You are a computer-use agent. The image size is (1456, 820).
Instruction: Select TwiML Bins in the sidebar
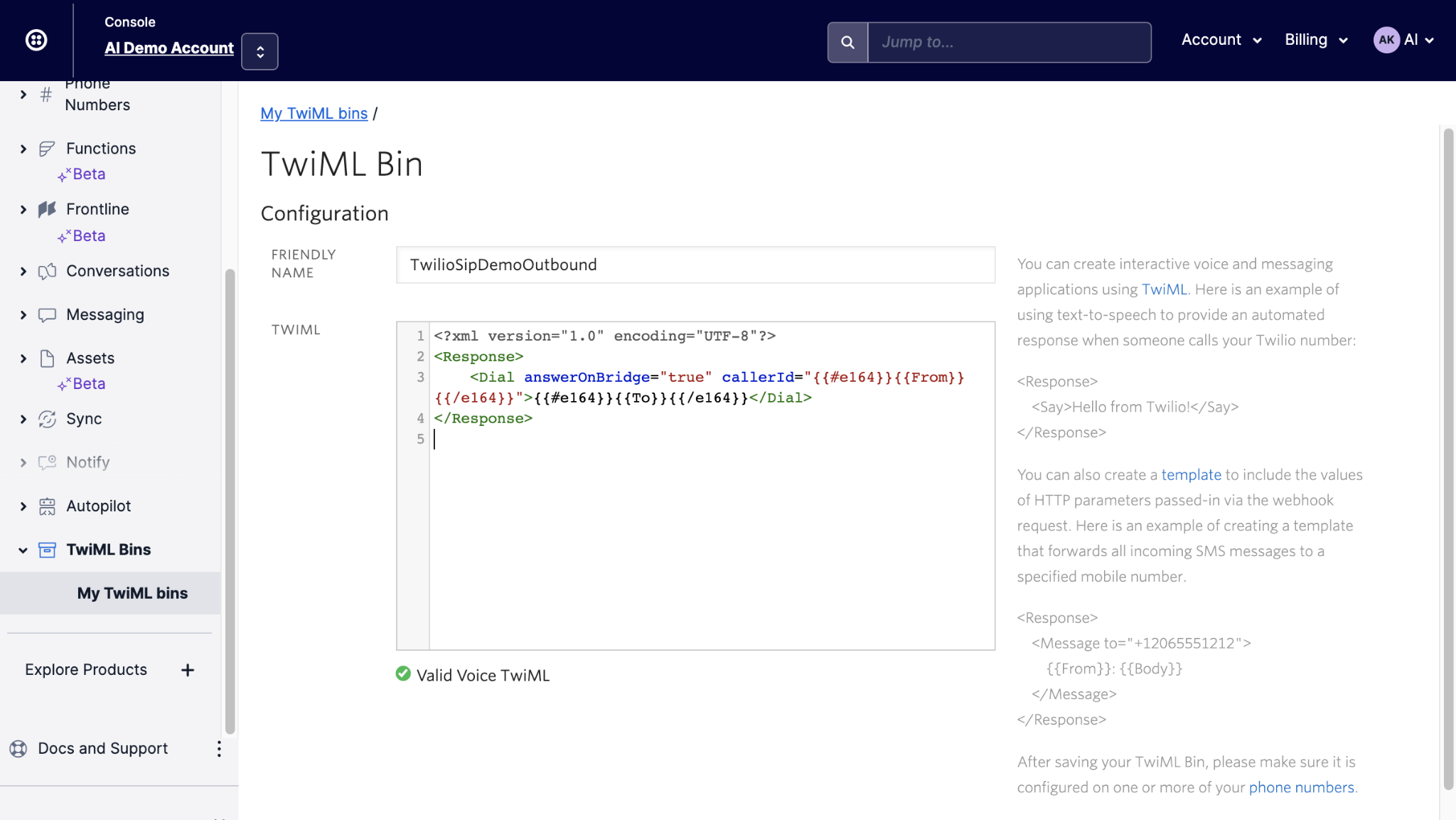tap(108, 549)
